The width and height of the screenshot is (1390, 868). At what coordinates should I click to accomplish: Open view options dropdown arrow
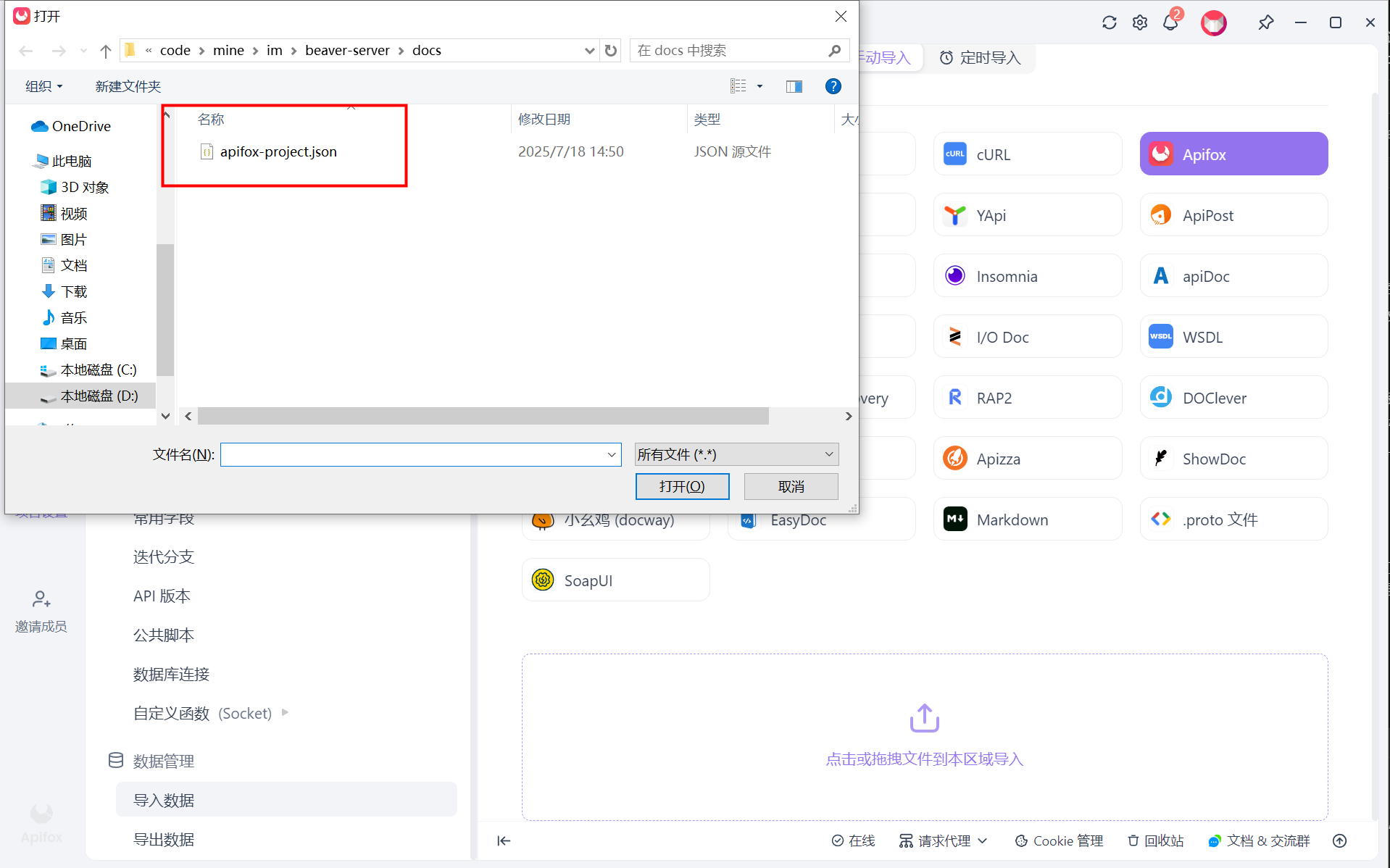click(759, 86)
